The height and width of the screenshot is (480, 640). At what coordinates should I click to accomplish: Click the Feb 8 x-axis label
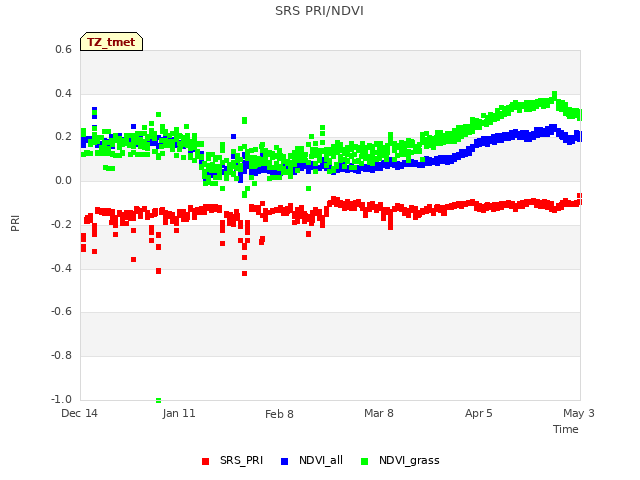point(279,414)
